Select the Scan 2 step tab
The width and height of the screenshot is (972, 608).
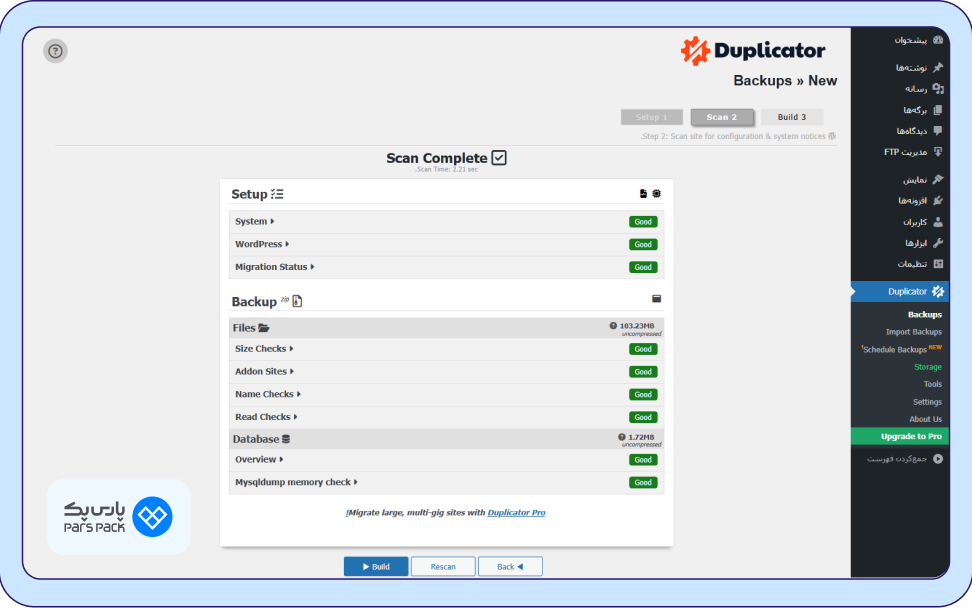(722, 117)
